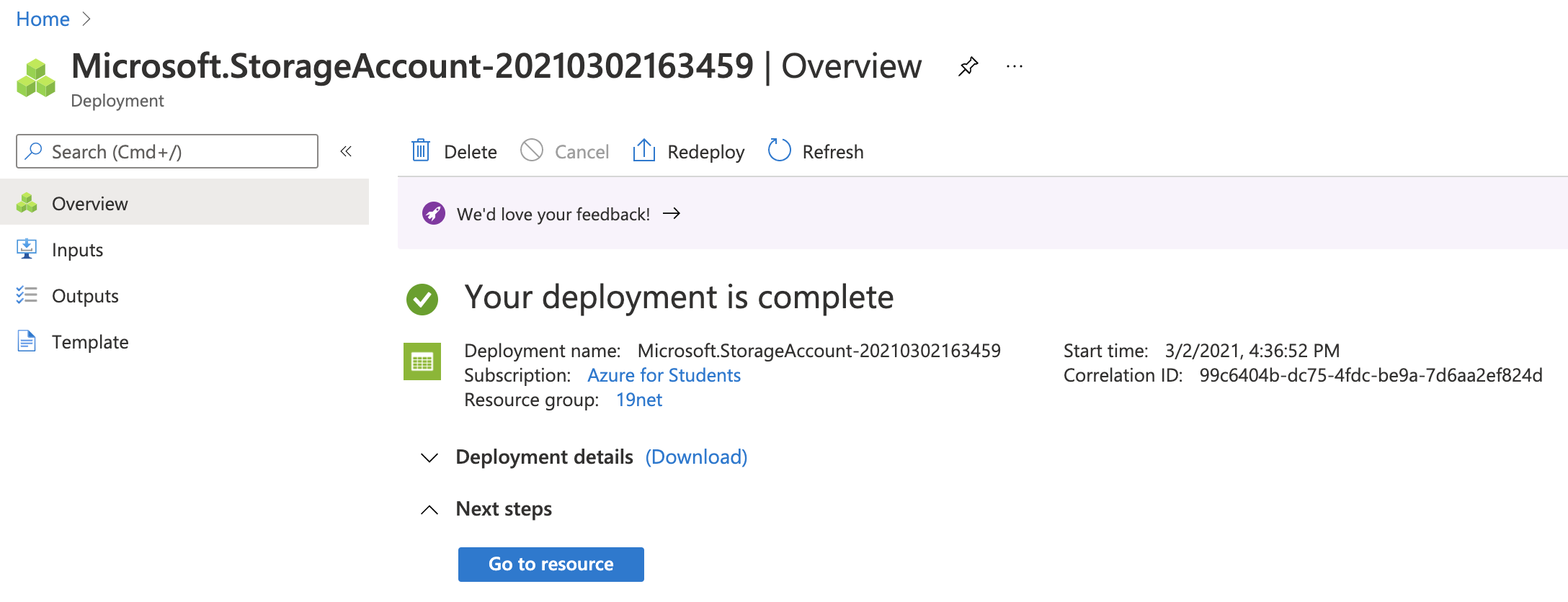
Task: Click the Inputs monitor sidebar icon
Action: (x=27, y=249)
